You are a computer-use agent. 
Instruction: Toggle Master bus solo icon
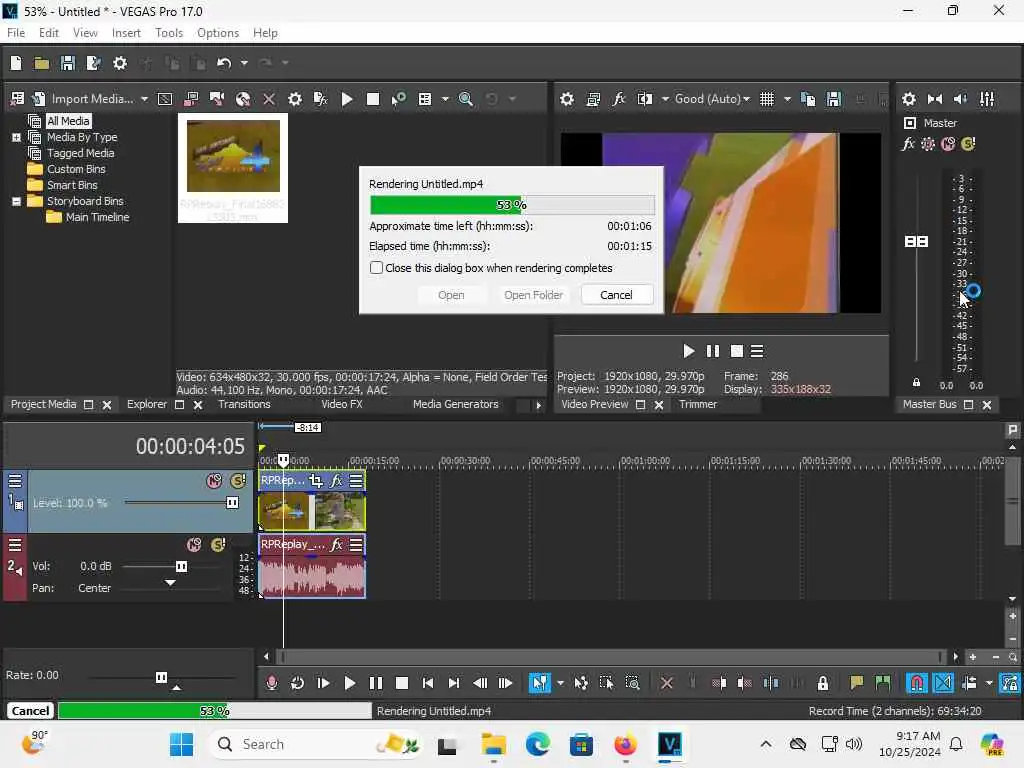point(968,144)
